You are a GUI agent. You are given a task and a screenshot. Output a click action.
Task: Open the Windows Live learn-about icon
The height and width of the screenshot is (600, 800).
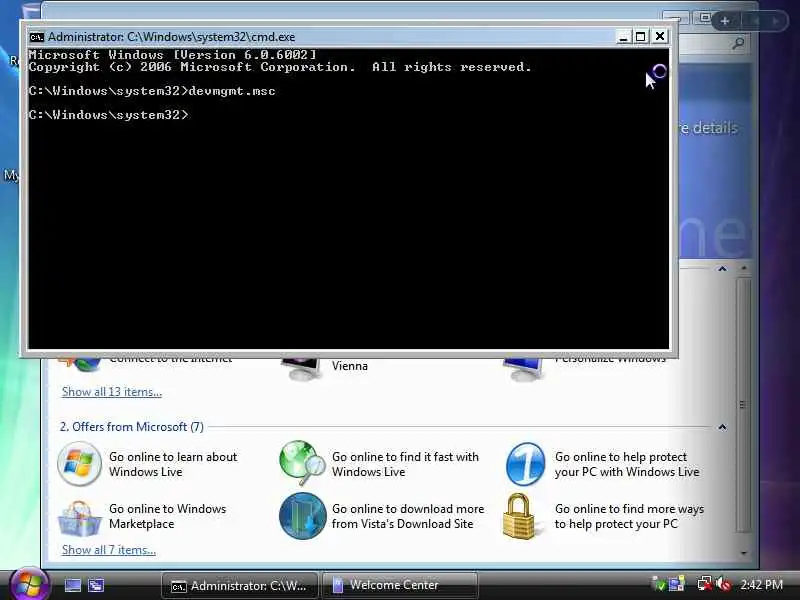[79, 464]
